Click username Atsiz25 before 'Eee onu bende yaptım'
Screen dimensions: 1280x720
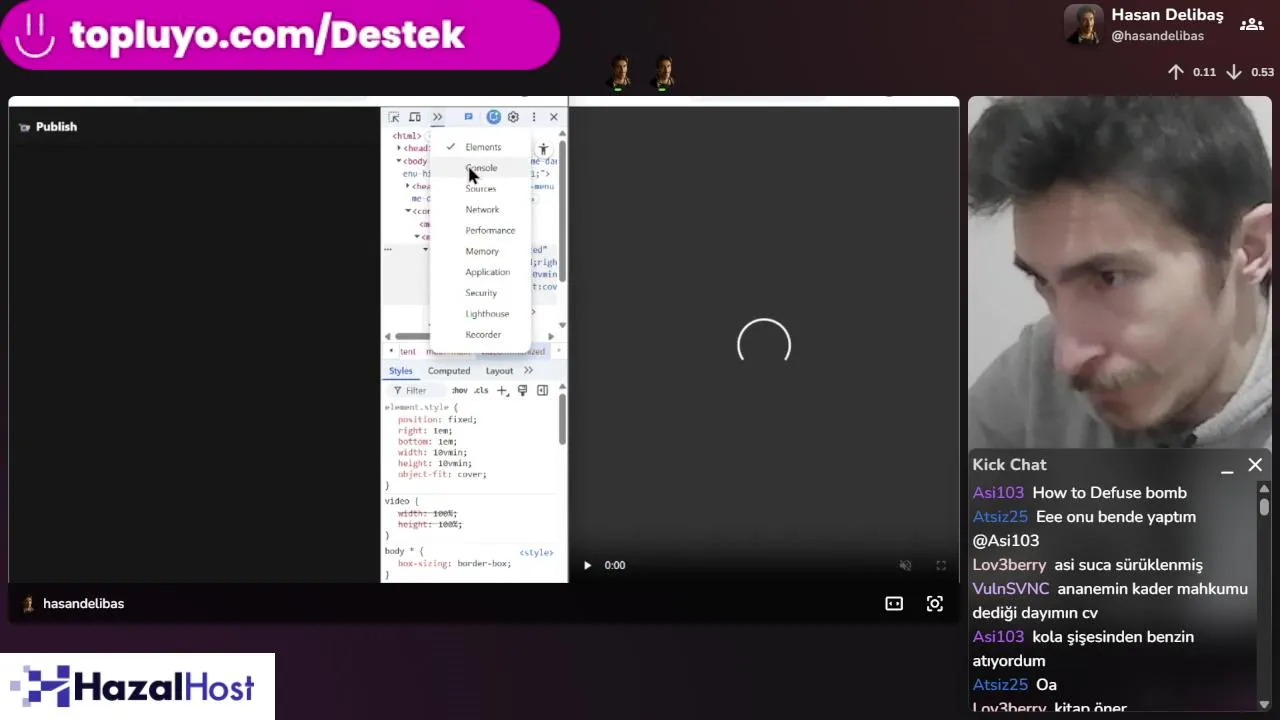point(1000,517)
